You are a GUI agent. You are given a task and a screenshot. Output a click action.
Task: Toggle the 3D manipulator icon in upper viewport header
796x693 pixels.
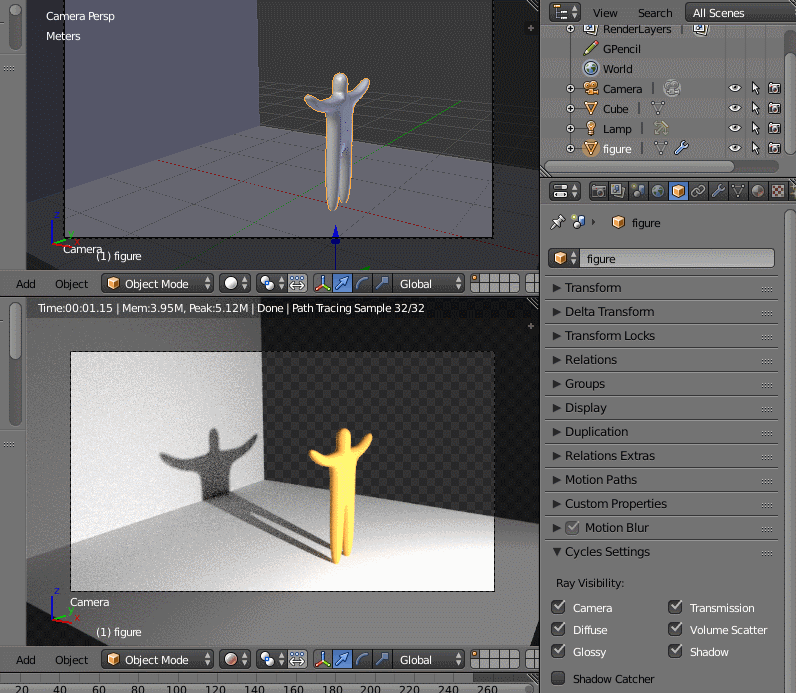point(322,283)
